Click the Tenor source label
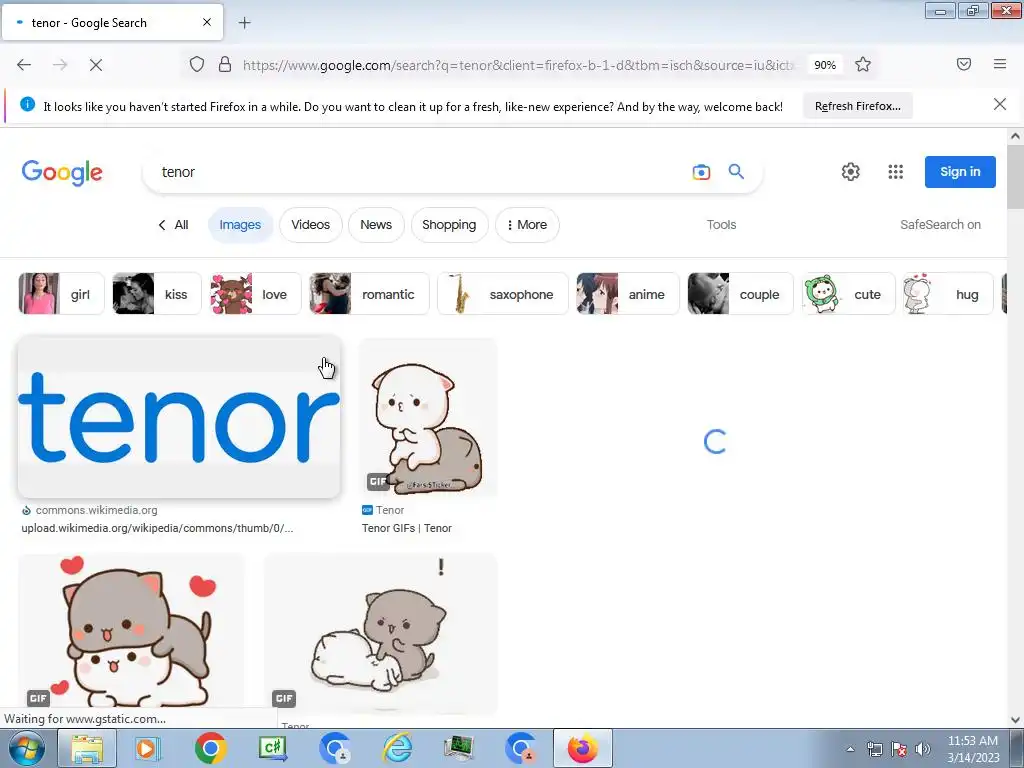Viewport: 1024px width, 768px height. 389,510
